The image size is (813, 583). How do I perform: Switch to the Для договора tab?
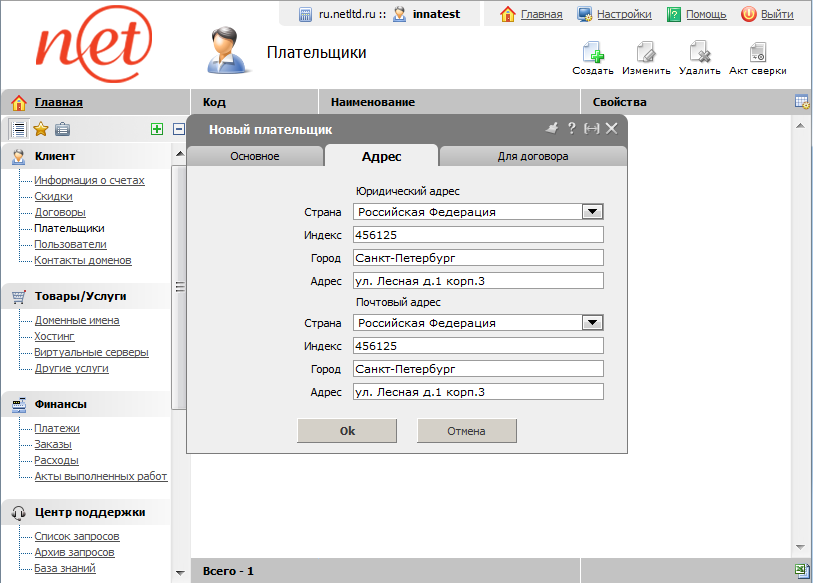click(x=533, y=156)
